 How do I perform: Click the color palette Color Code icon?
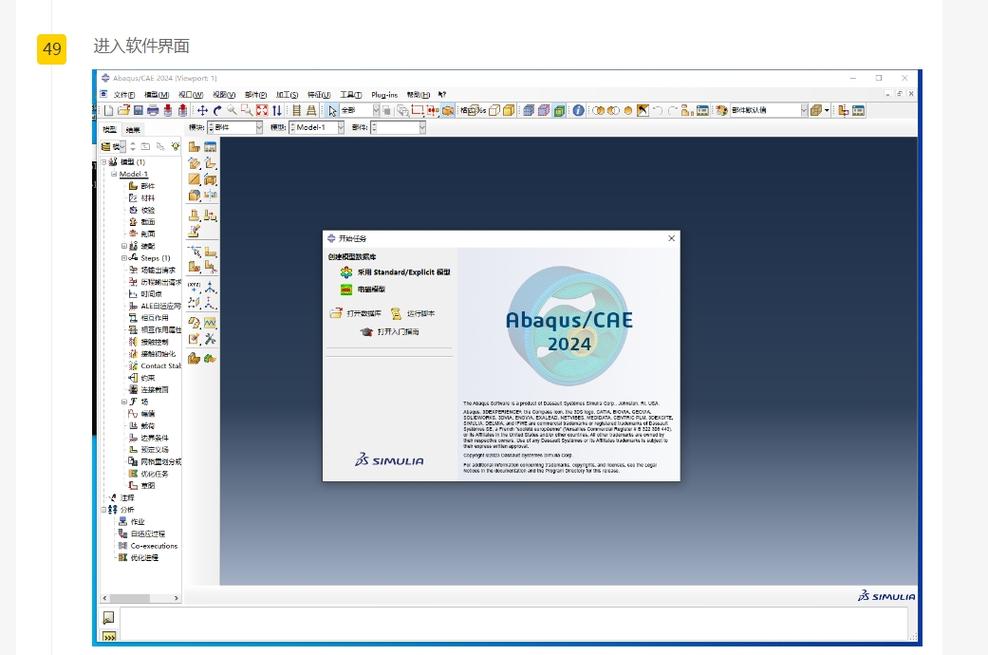tap(721, 110)
